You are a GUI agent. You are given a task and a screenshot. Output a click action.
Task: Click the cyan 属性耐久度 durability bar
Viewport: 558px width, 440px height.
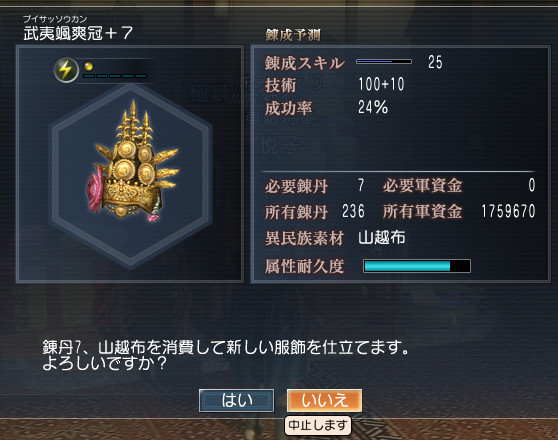pos(417,266)
